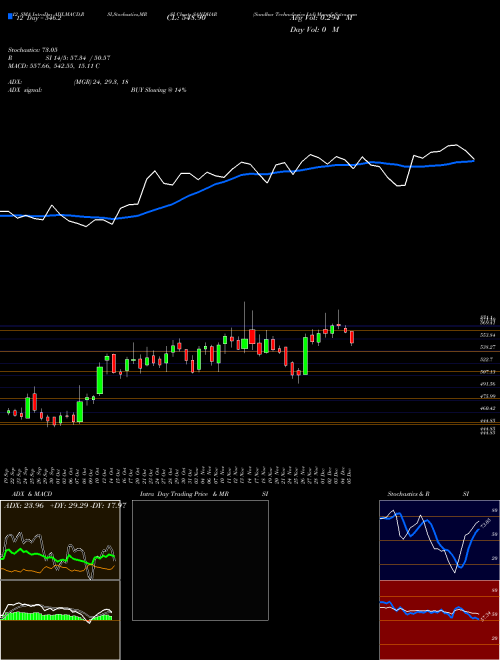Viewport: 500px width, 660px height.
Task: Click the 'BUY Slowing @ 14%' signal text
Action: [x=158, y=90]
